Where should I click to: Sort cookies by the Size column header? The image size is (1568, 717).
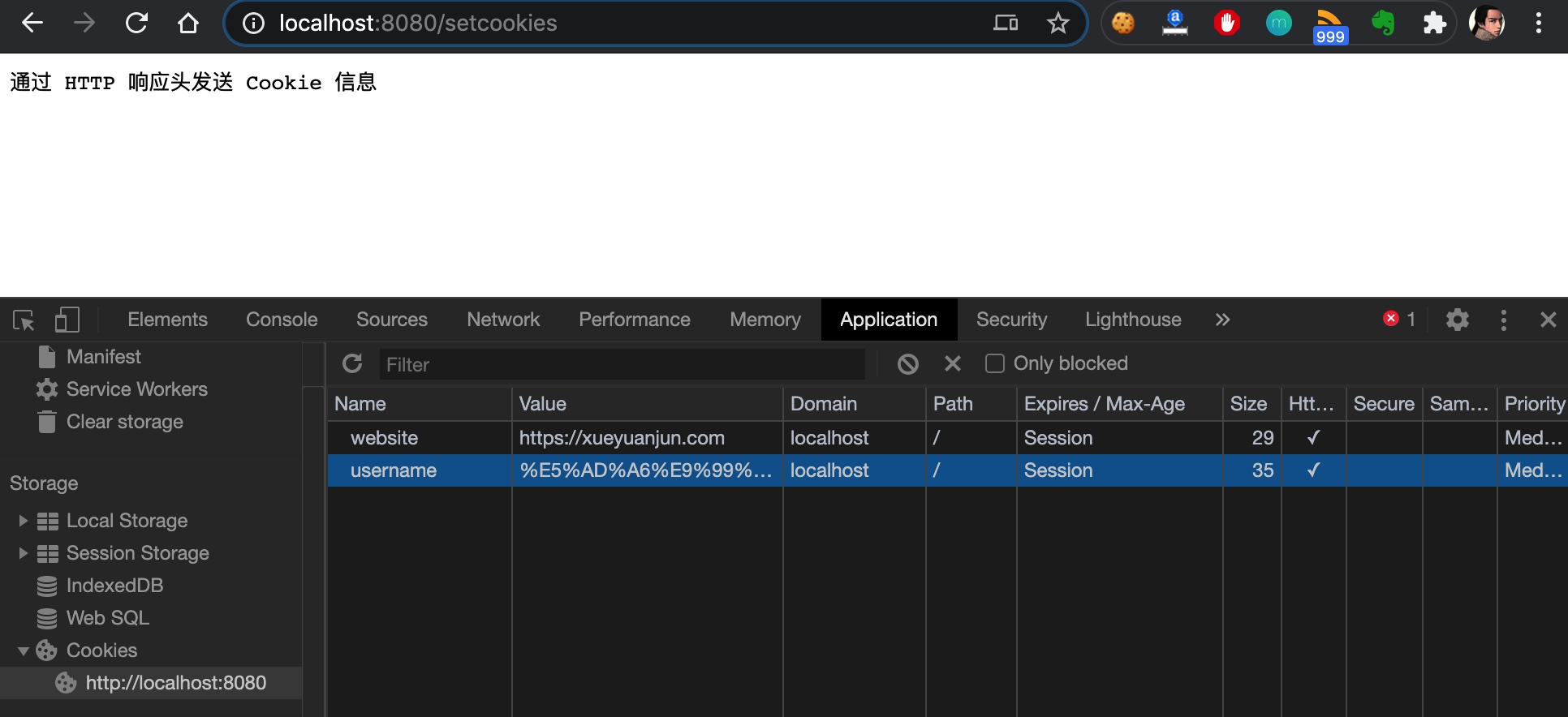coord(1252,404)
